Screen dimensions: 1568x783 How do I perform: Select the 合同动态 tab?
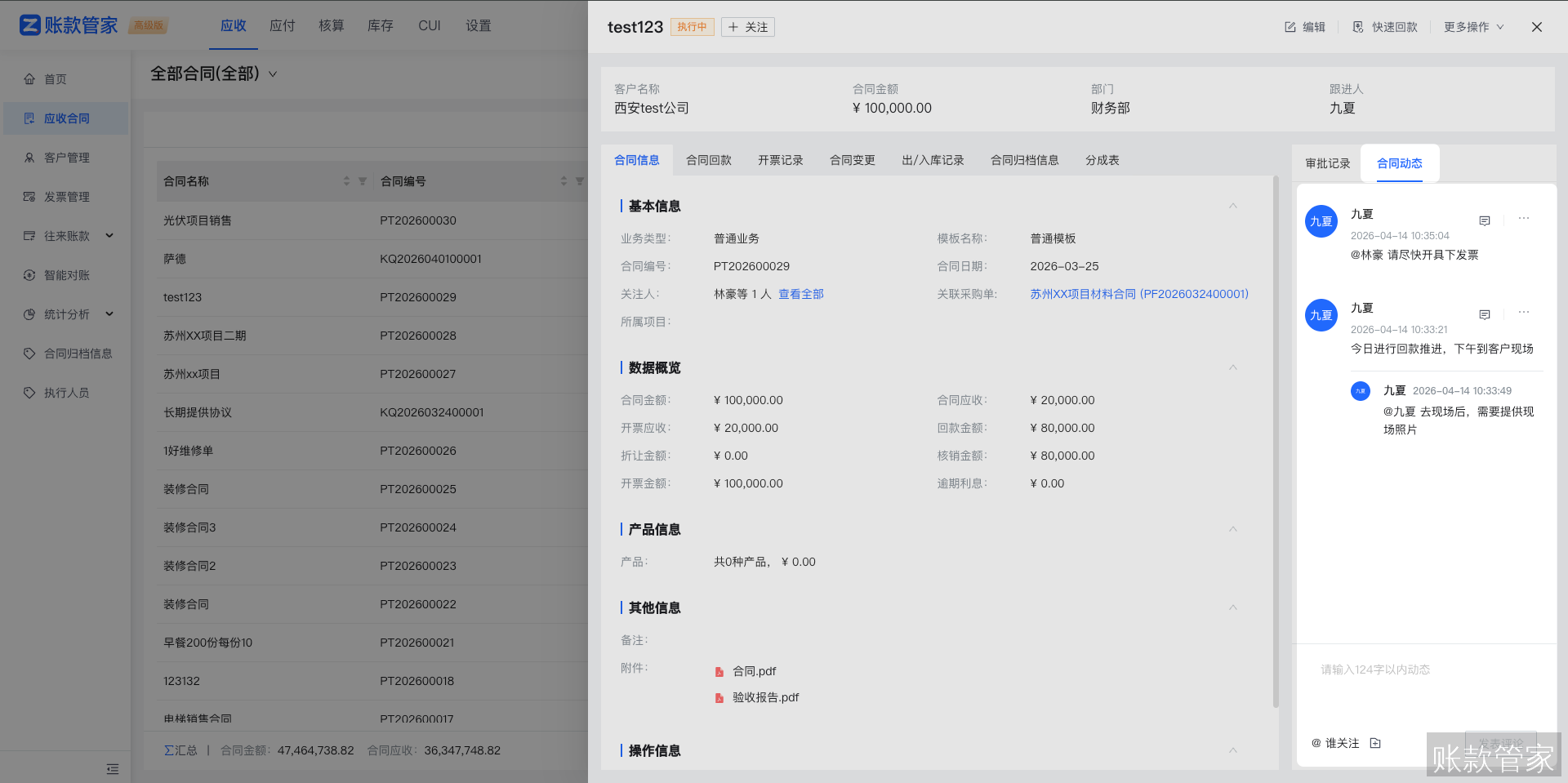click(x=1400, y=163)
